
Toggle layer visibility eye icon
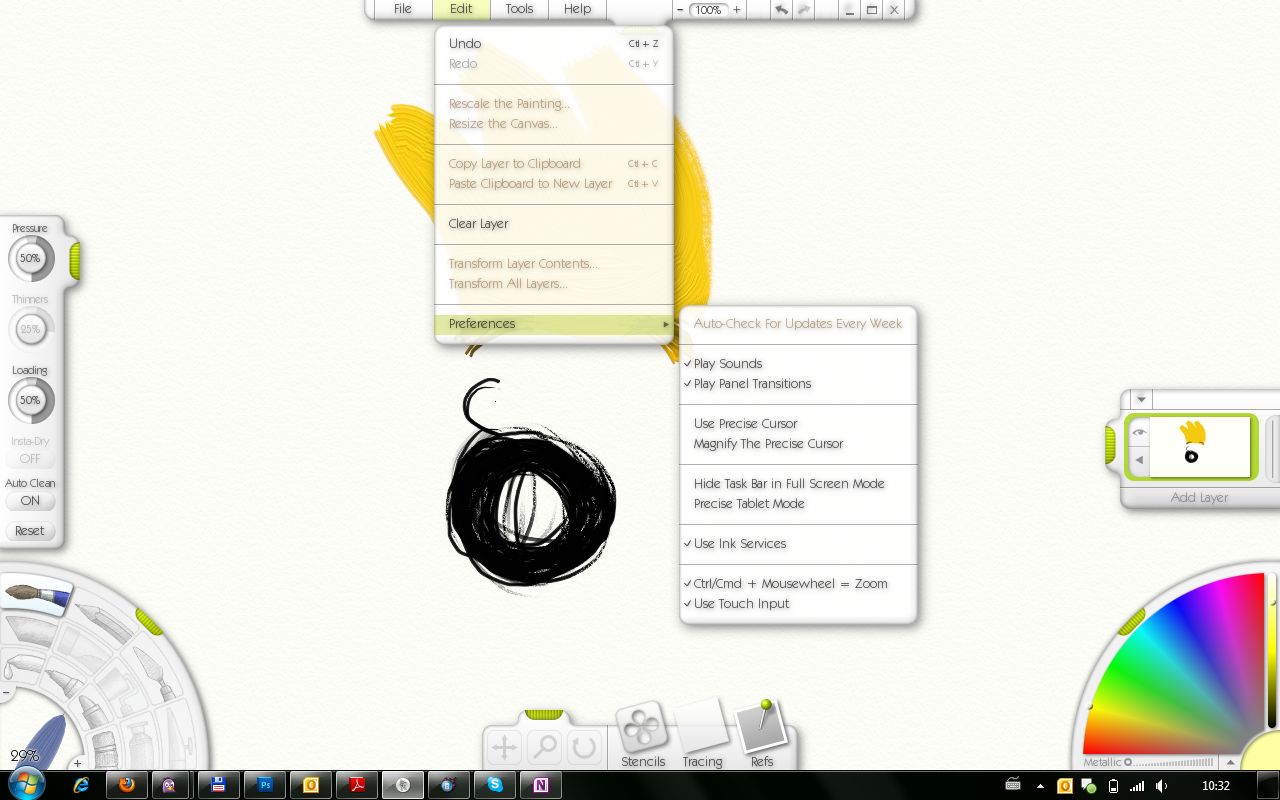coord(1138,432)
